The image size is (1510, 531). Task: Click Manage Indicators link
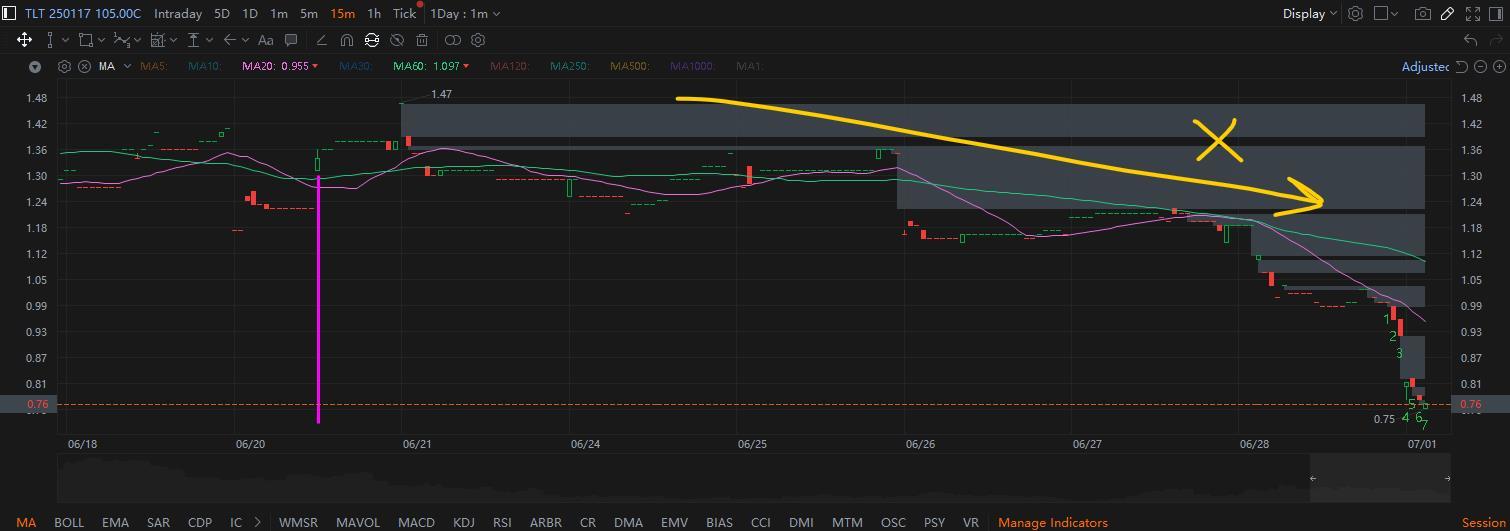[1053, 522]
